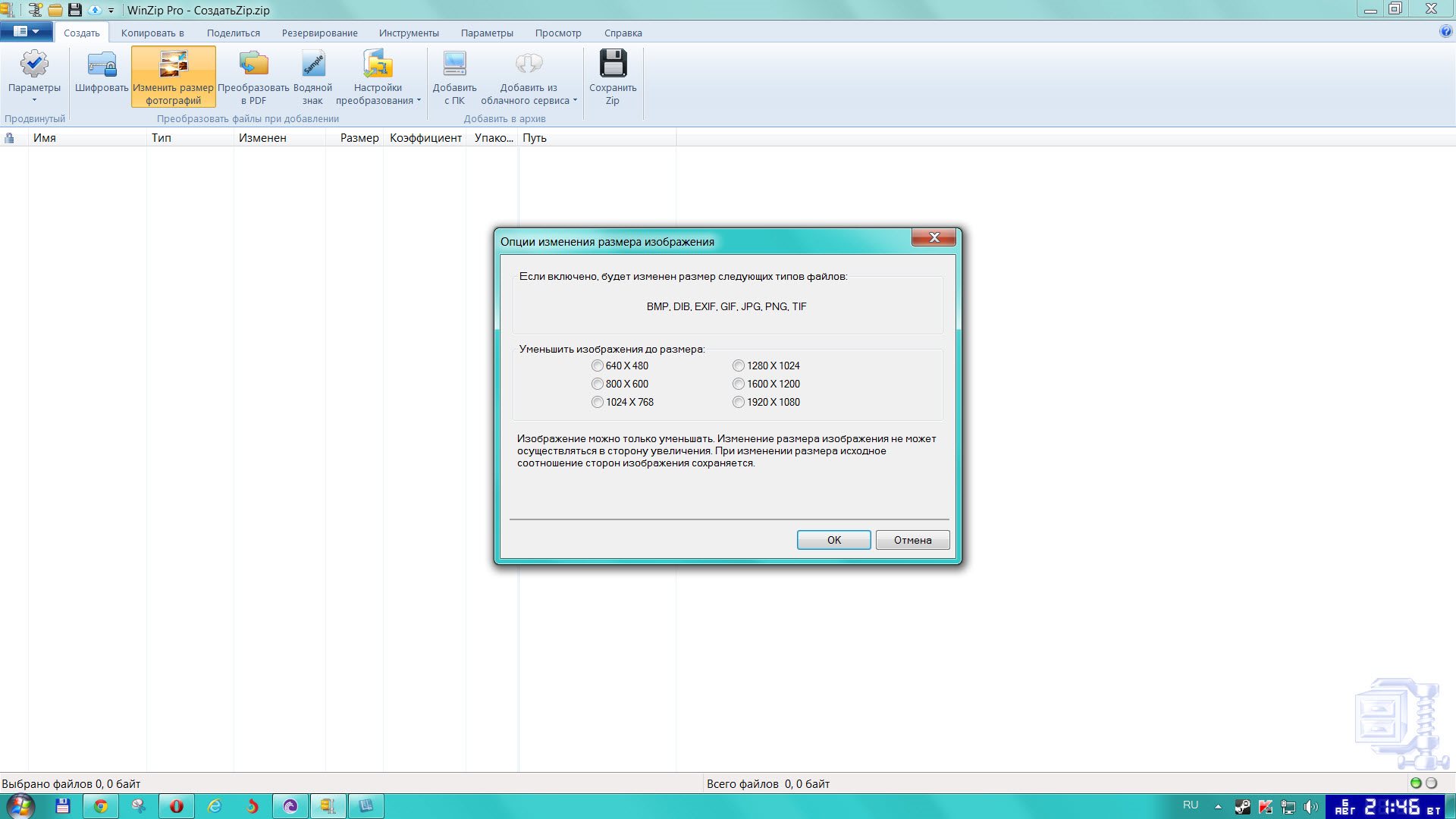Click the Отмена button

pyautogui.click(x=912, y=540)
